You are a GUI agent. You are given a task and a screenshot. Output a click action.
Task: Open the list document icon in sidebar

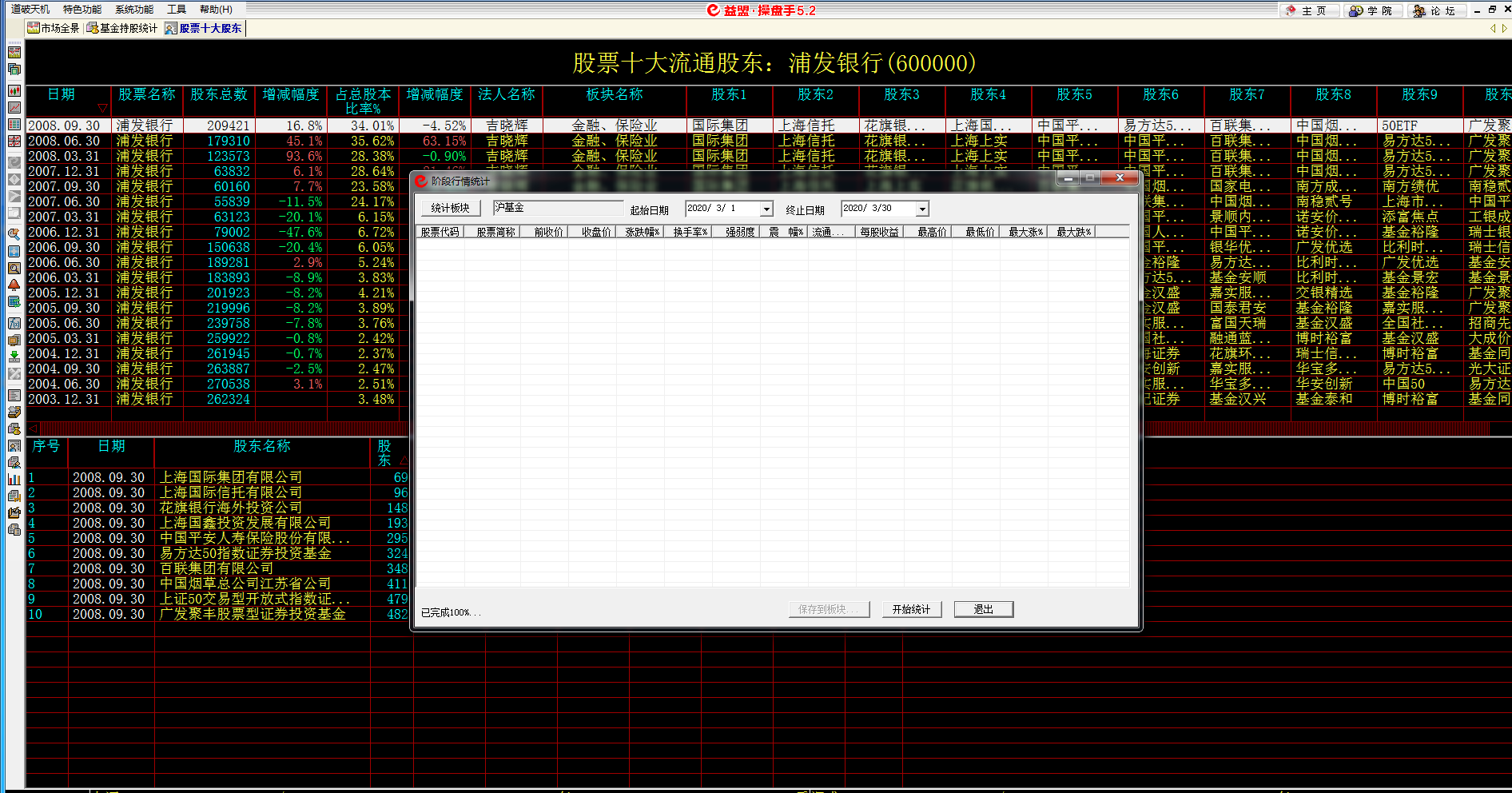click(x=14, y=395)
